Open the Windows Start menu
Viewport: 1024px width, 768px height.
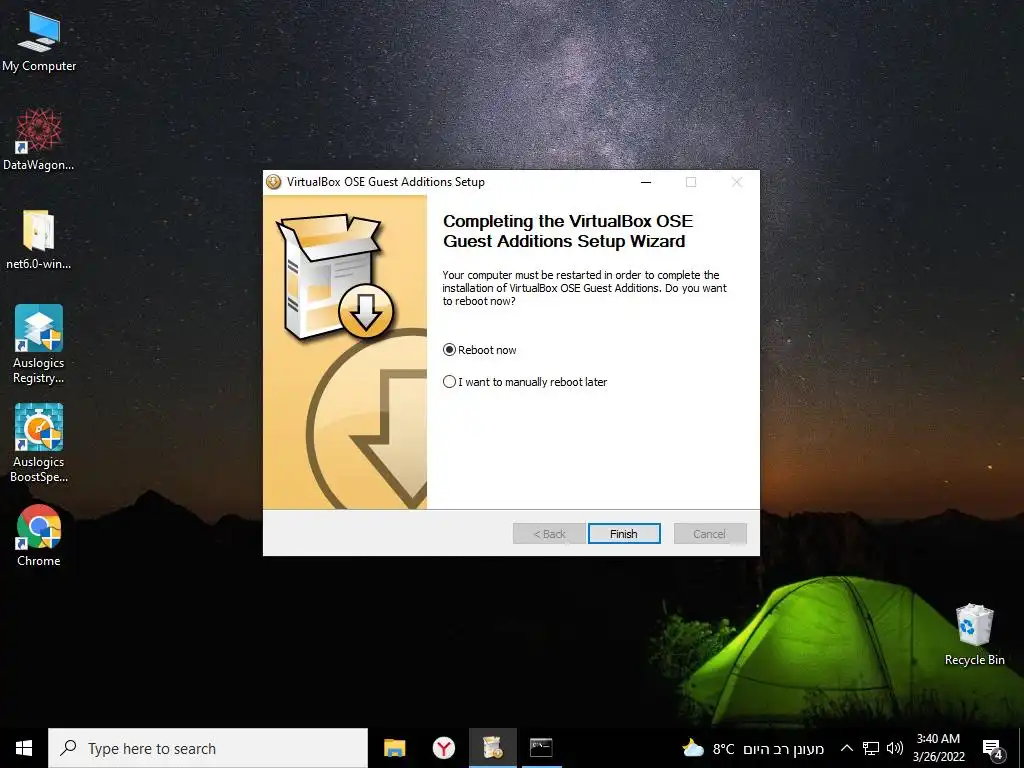tap(24, 748)
